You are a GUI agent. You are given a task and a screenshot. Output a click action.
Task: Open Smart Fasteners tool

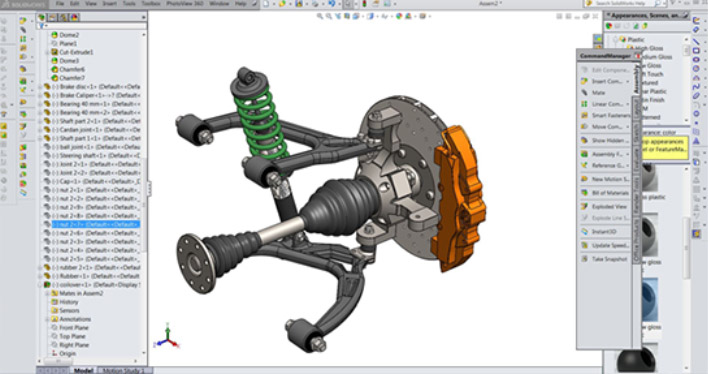(605, 115)
